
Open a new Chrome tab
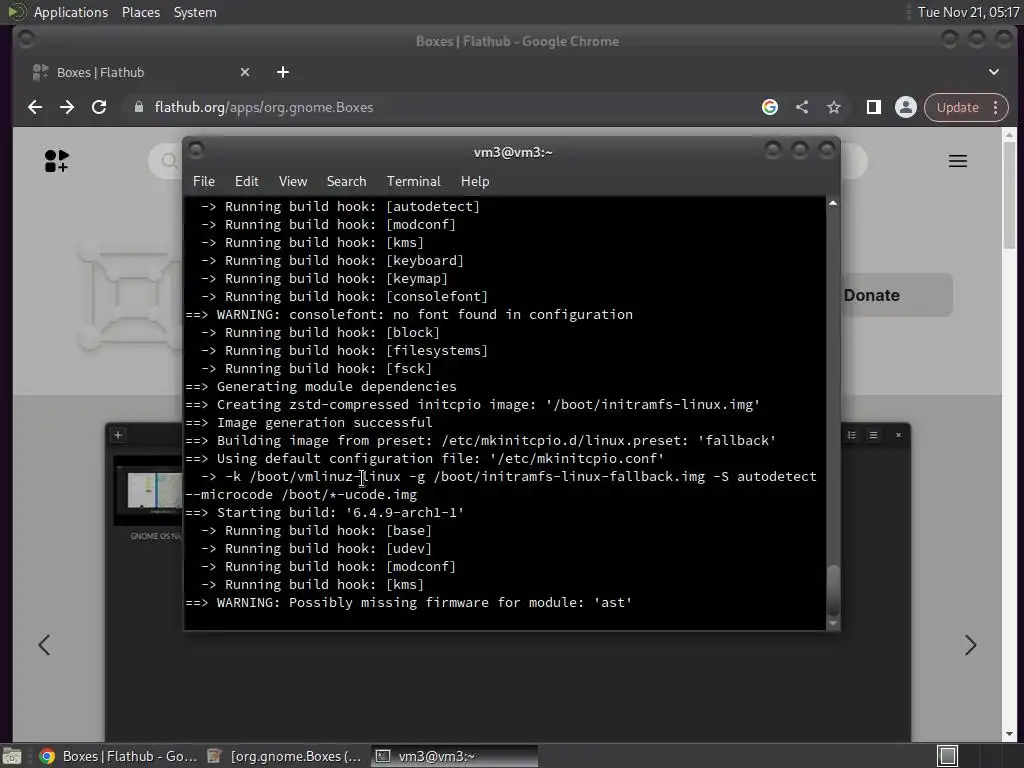283,72
